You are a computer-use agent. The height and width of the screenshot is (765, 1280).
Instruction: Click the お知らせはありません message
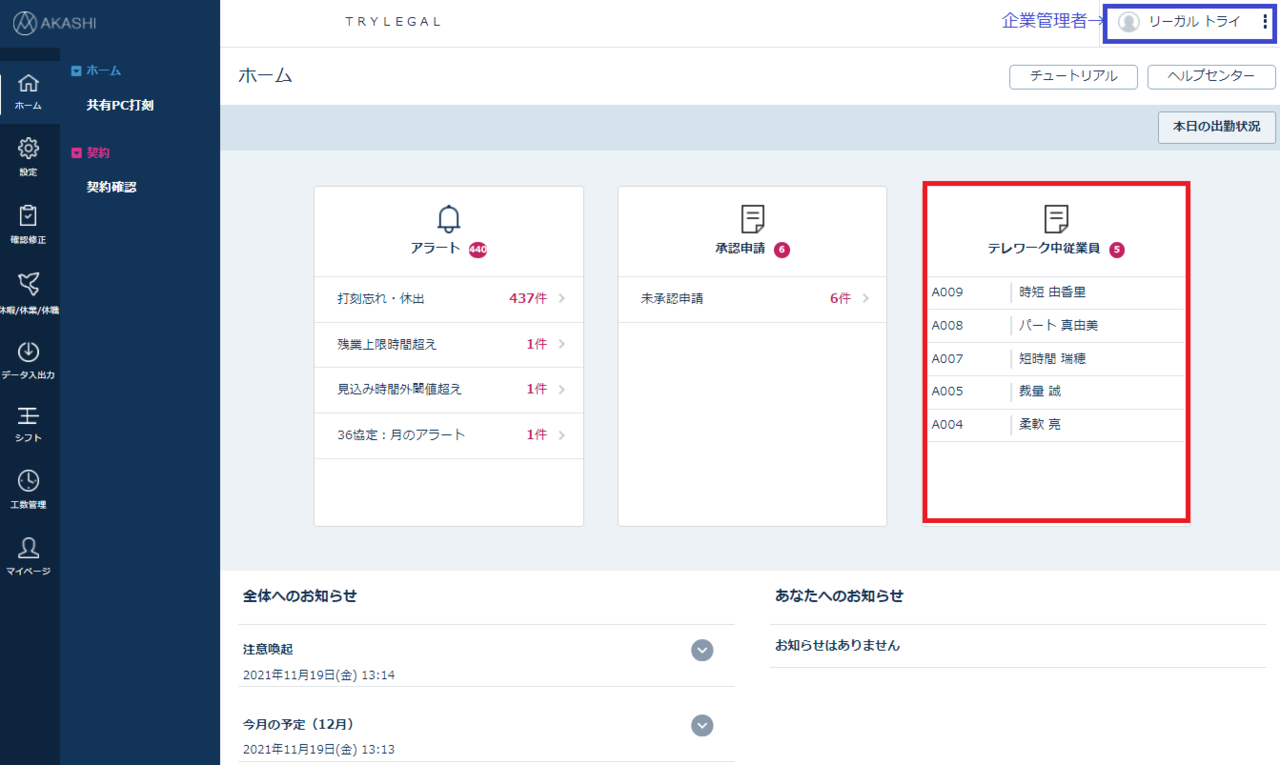(x=837, y=646)
